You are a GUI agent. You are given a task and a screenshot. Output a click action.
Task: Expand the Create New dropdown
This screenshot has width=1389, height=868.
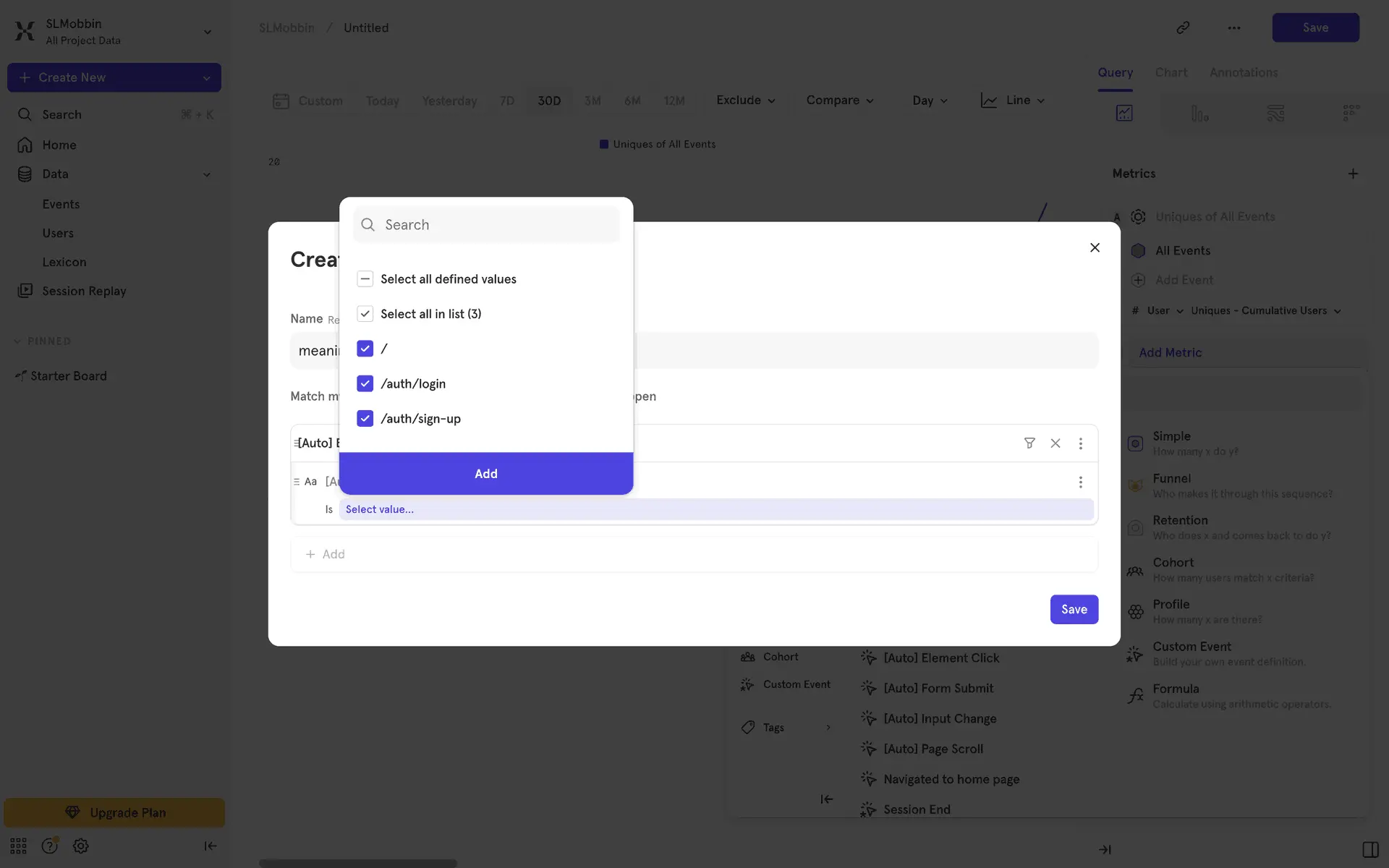(x=206, y=77)
